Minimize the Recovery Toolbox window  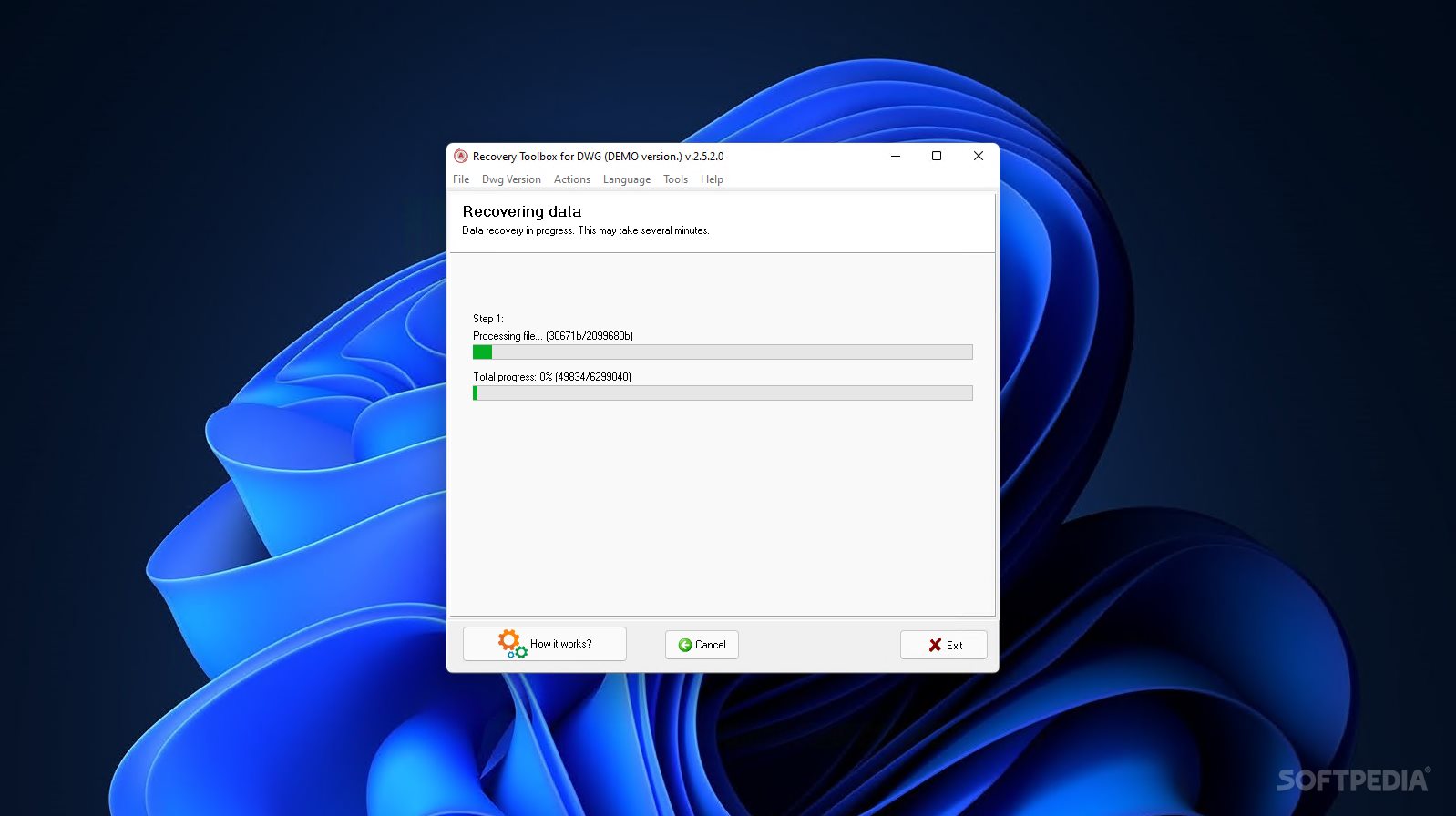click(896, 156)
